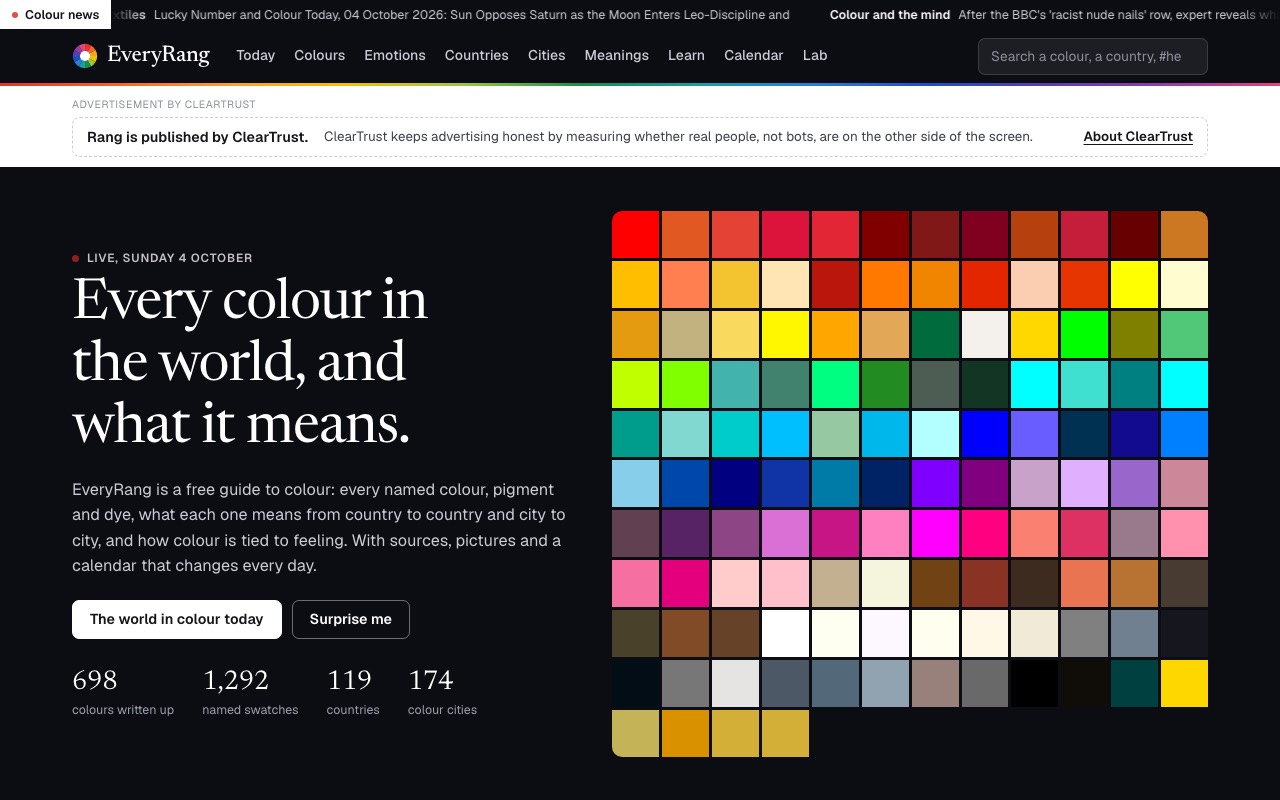Click the Colour news ticker label
The image size is (1280, 800).
[55, 15]
